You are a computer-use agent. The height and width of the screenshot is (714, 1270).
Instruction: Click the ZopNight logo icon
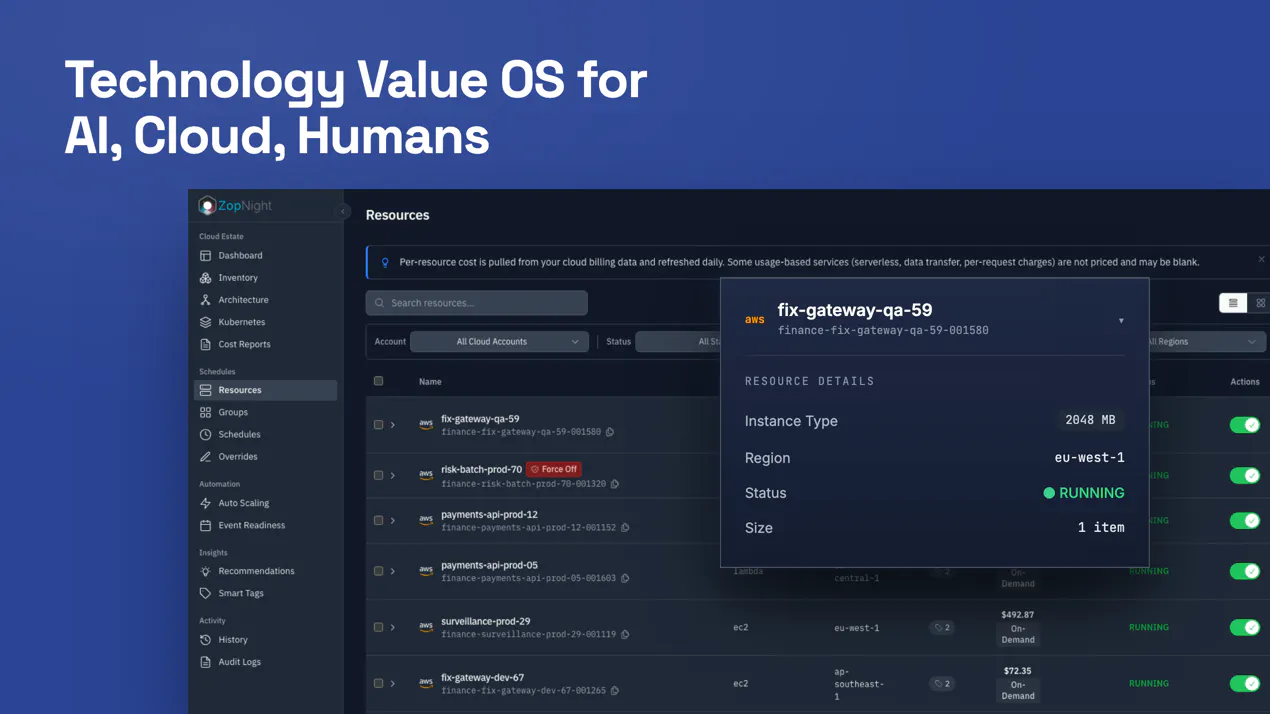pyautogui.click(x=207, y=206)
